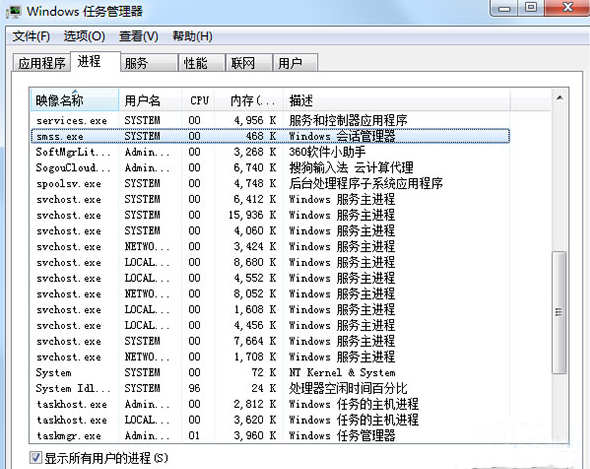Click description 后台处理程序子系统应用程序
590x469 pixels.
(366, 184)
